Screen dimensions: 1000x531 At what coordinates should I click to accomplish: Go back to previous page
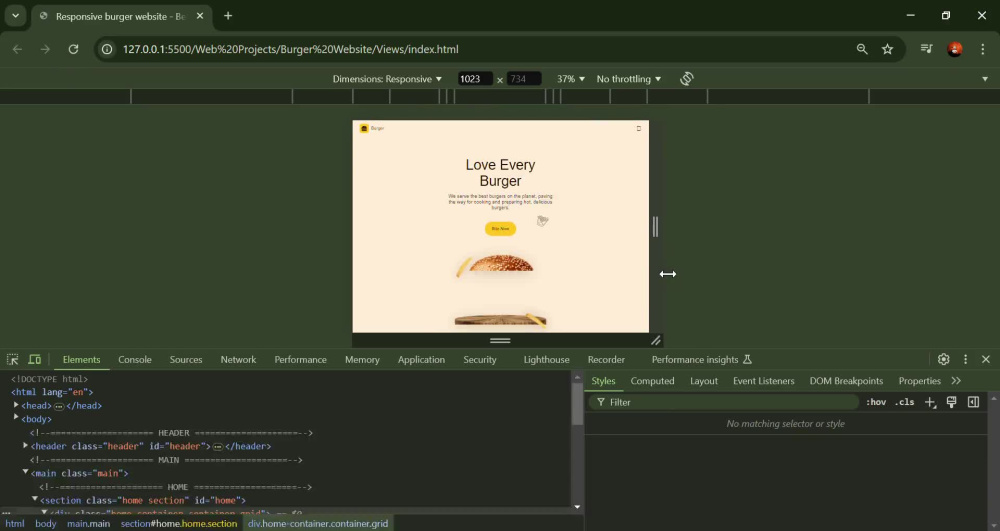coord(17,49)
